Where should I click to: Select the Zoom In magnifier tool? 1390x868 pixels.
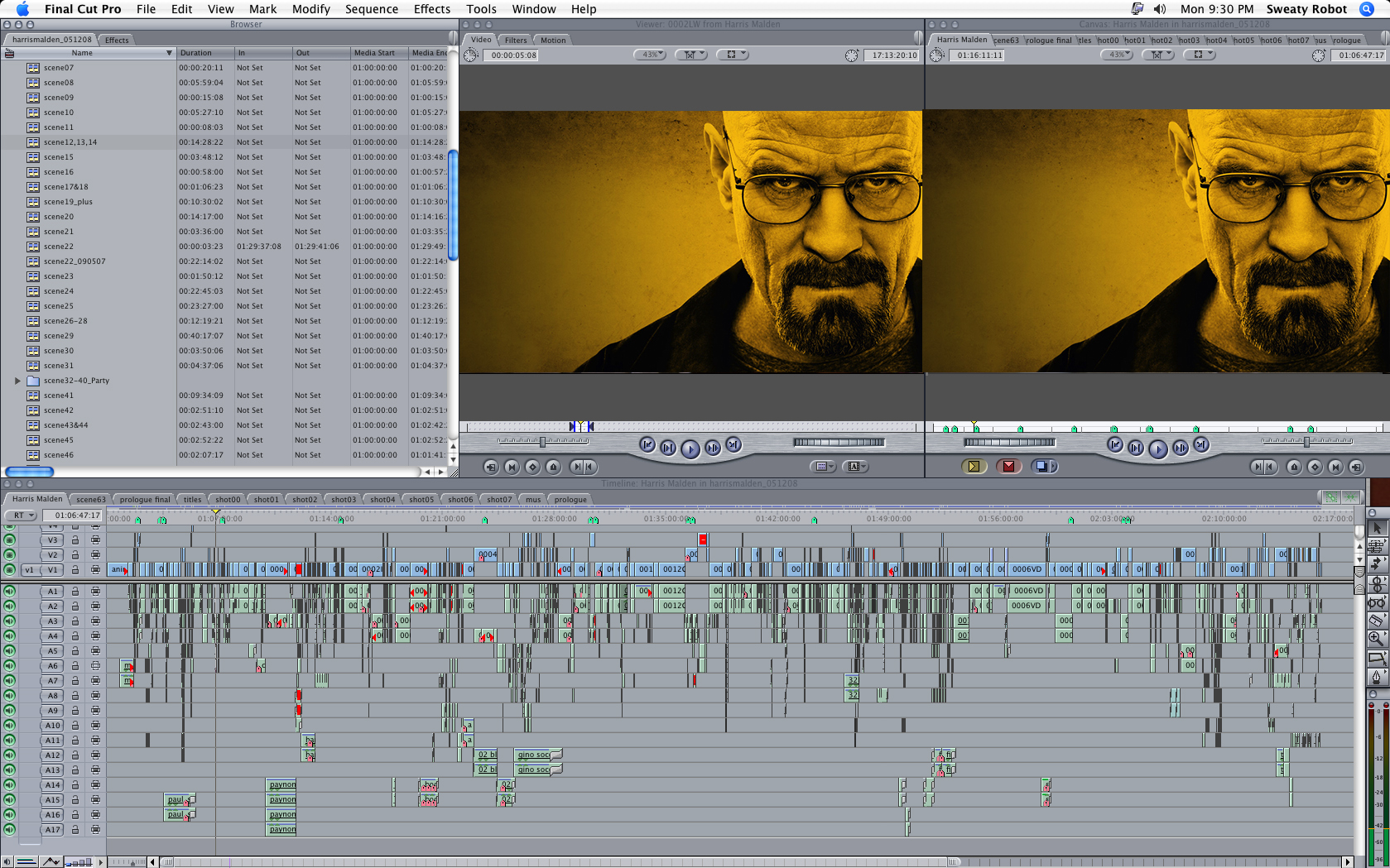1377,638
